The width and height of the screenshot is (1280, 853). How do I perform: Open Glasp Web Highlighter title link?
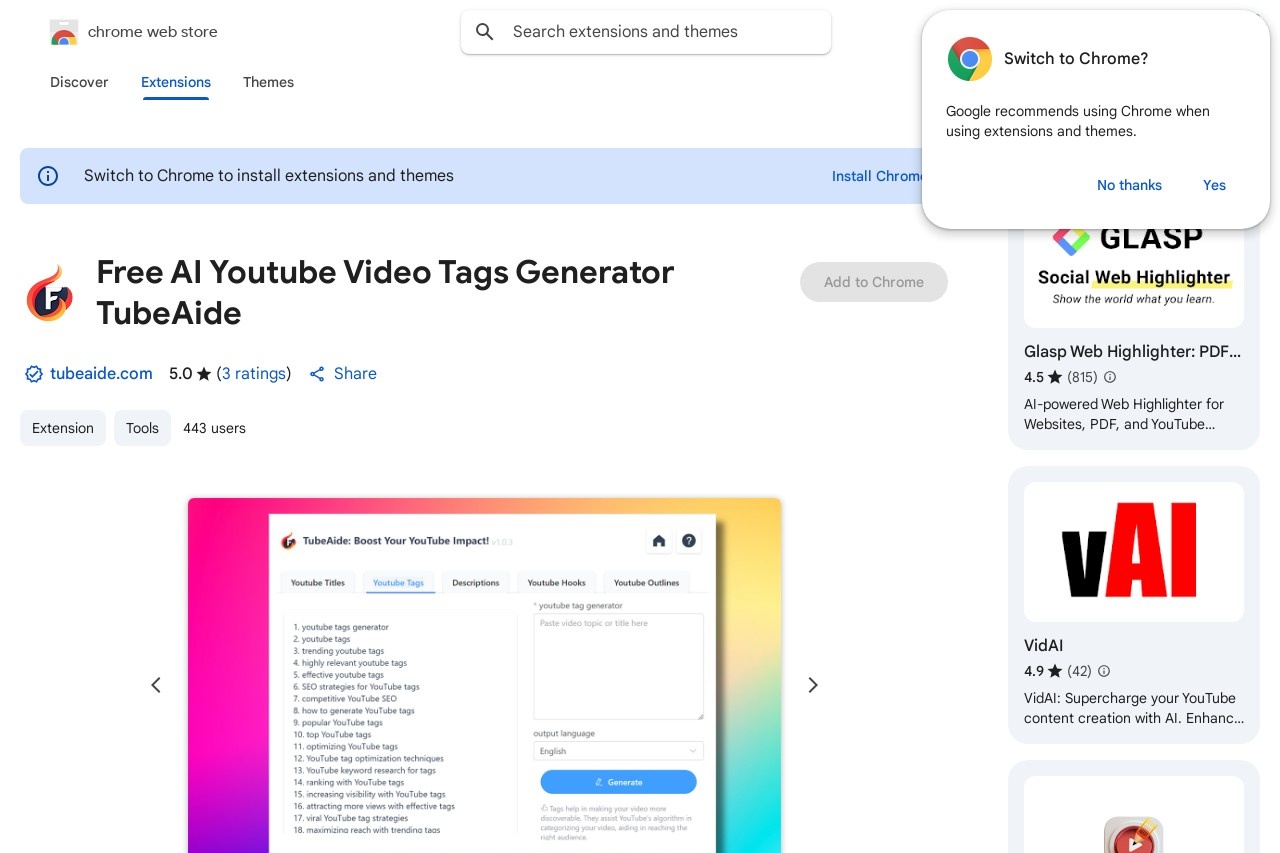tap(1132, 352)
